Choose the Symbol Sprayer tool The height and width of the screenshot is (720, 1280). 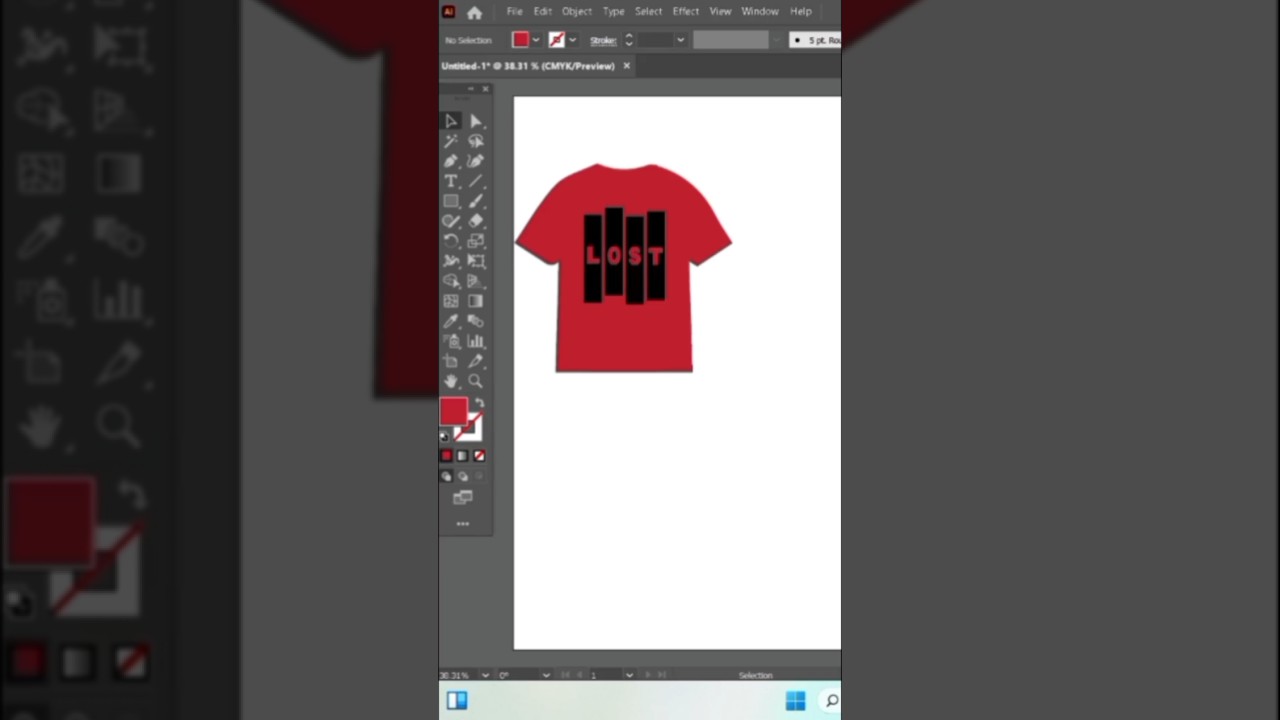pos(451,341)
